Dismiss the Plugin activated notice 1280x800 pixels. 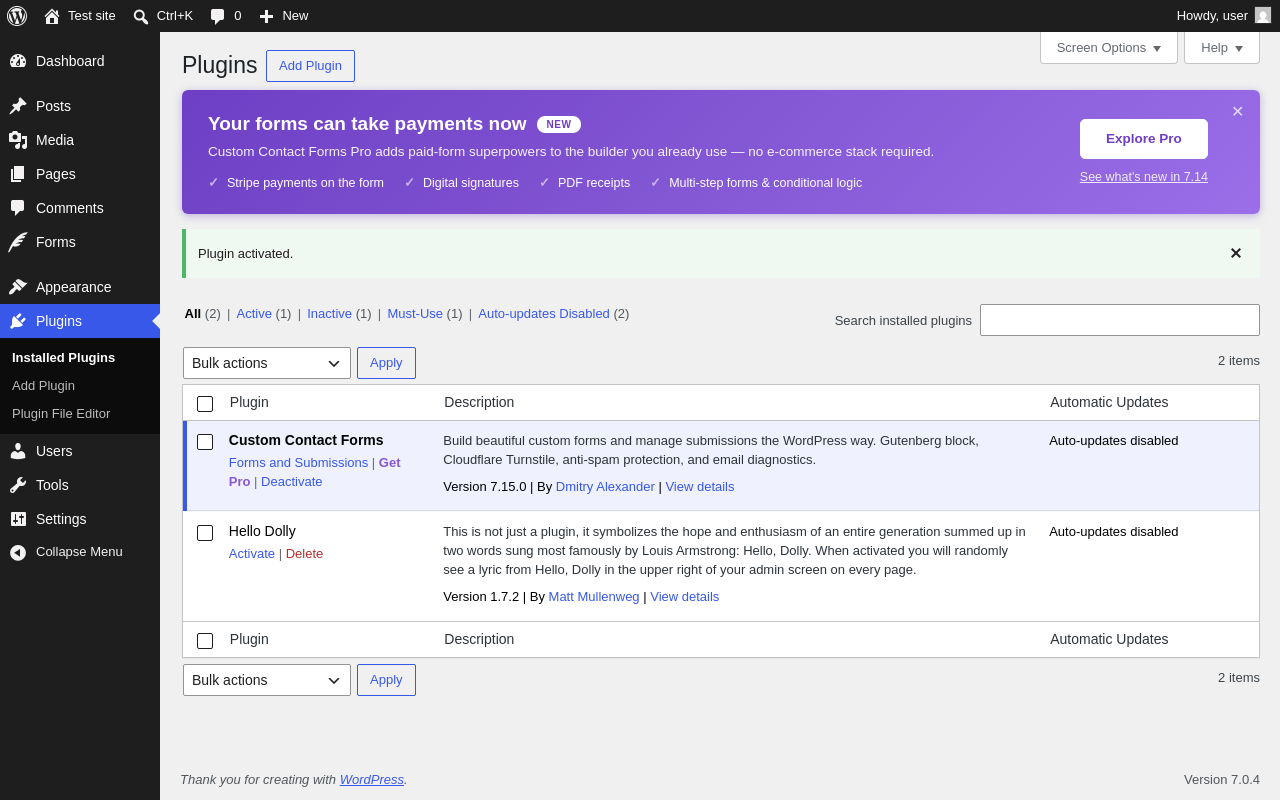pos(1236,253)
